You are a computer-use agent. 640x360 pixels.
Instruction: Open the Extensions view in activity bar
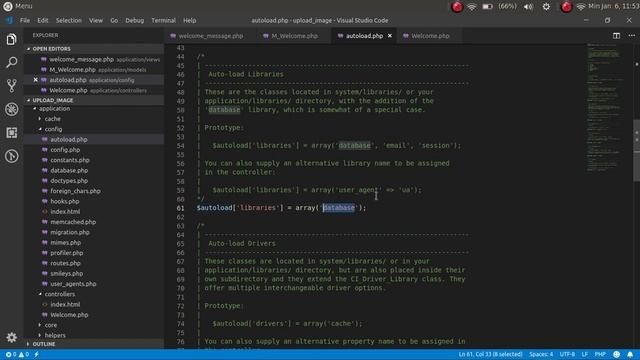[11, 133]
